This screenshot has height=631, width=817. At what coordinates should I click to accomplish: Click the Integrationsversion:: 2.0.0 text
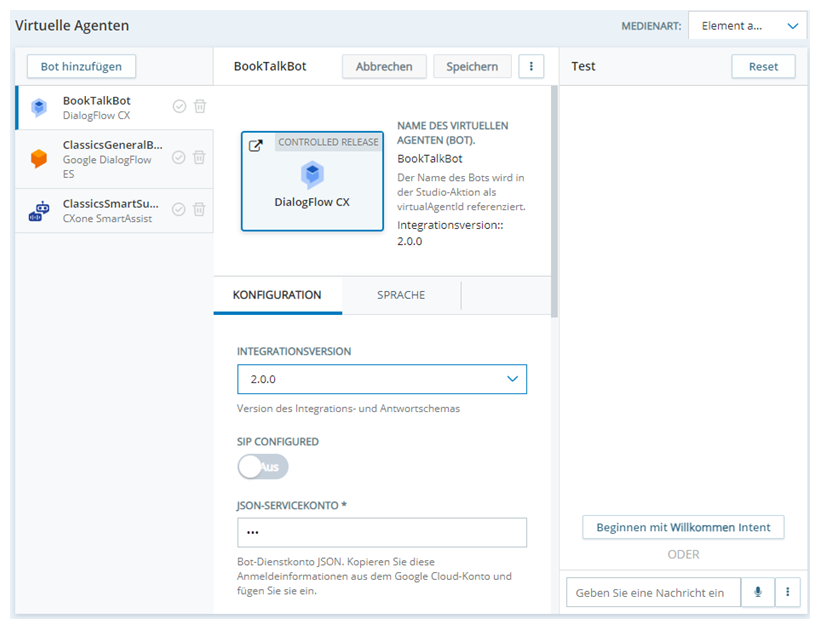click(450, 233)
